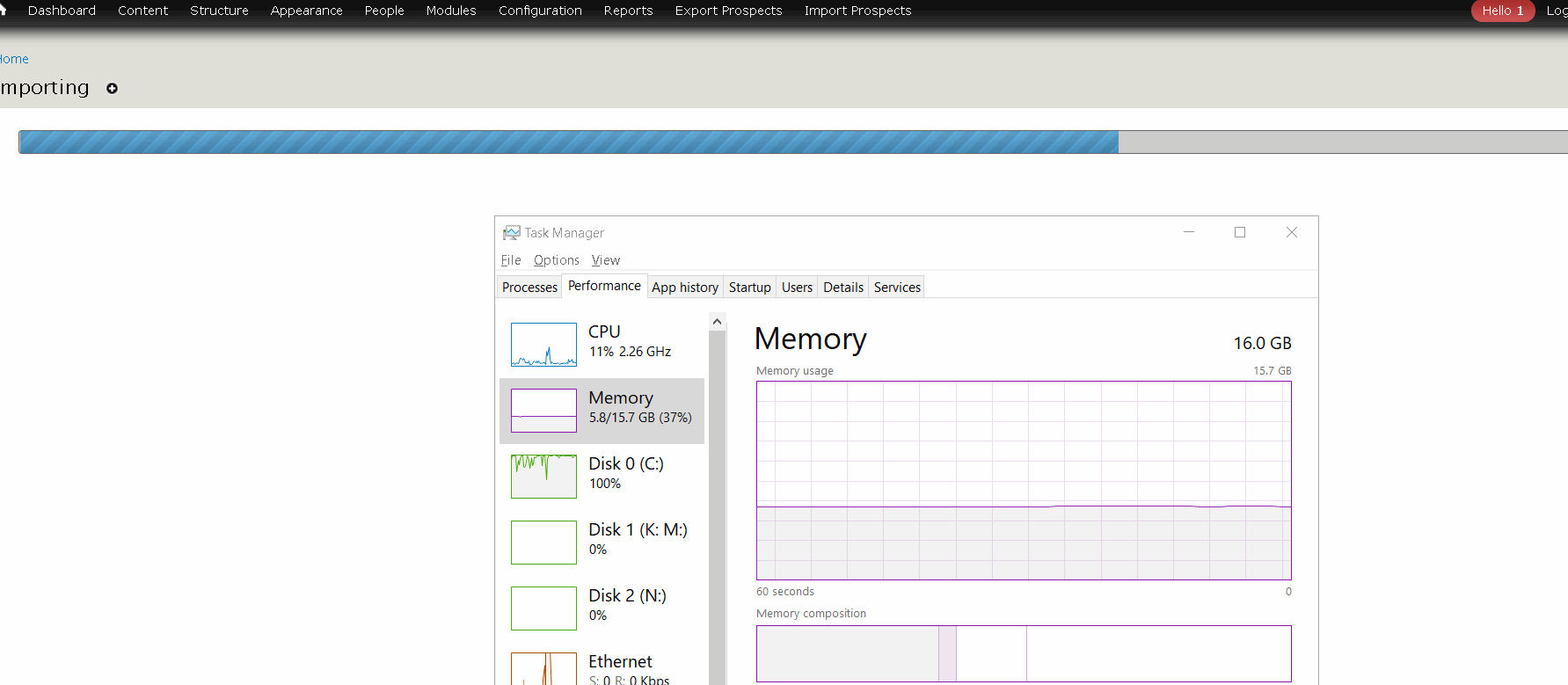The width and height of the screenshot is (1568, 685).
Task: Open the Content admin menu
Action: 142,11
